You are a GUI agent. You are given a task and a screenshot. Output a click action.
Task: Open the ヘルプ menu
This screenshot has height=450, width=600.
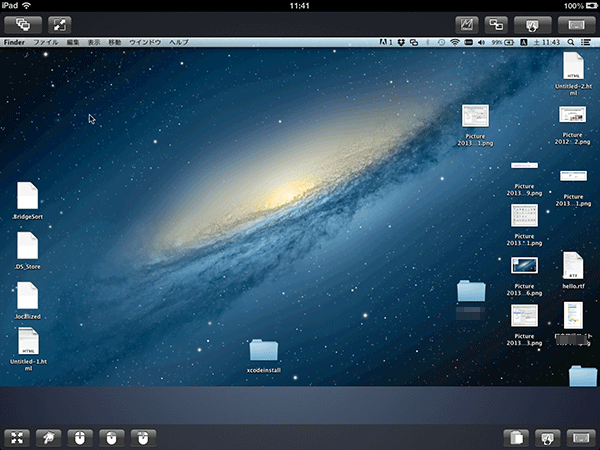[179, 42]
